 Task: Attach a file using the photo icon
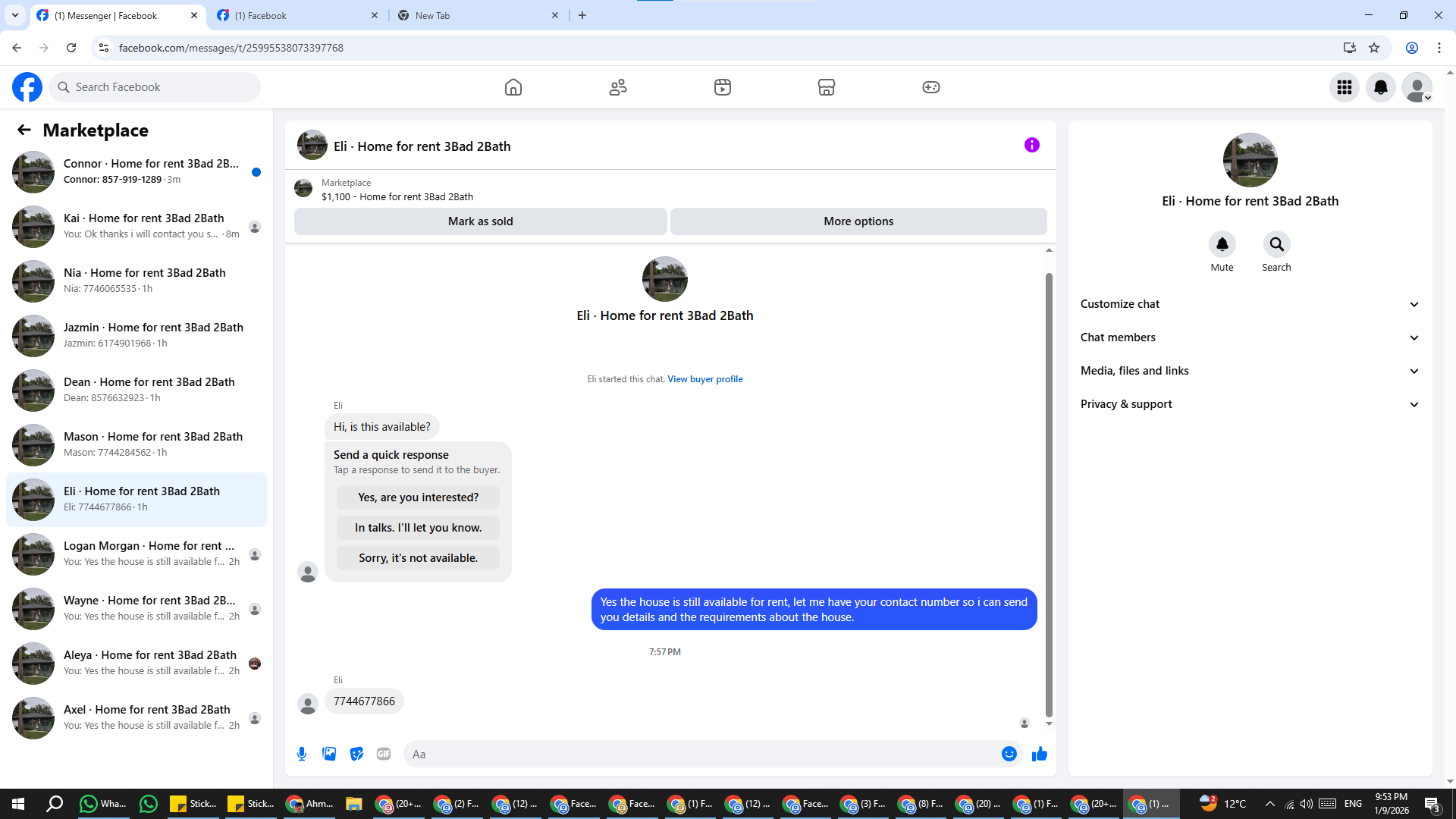click(x=329, y=754)
